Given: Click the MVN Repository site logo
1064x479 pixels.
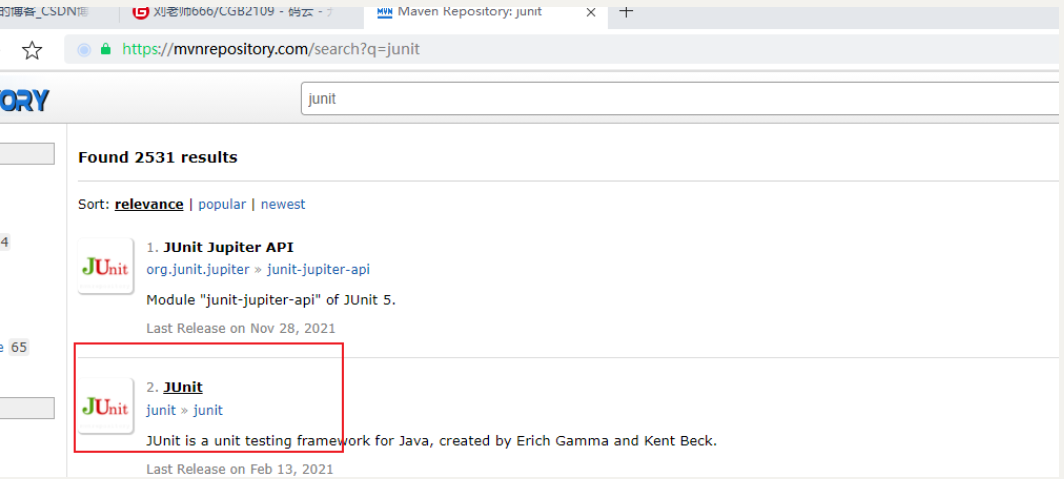Looking at the screenshot, I should click(24, 100).
